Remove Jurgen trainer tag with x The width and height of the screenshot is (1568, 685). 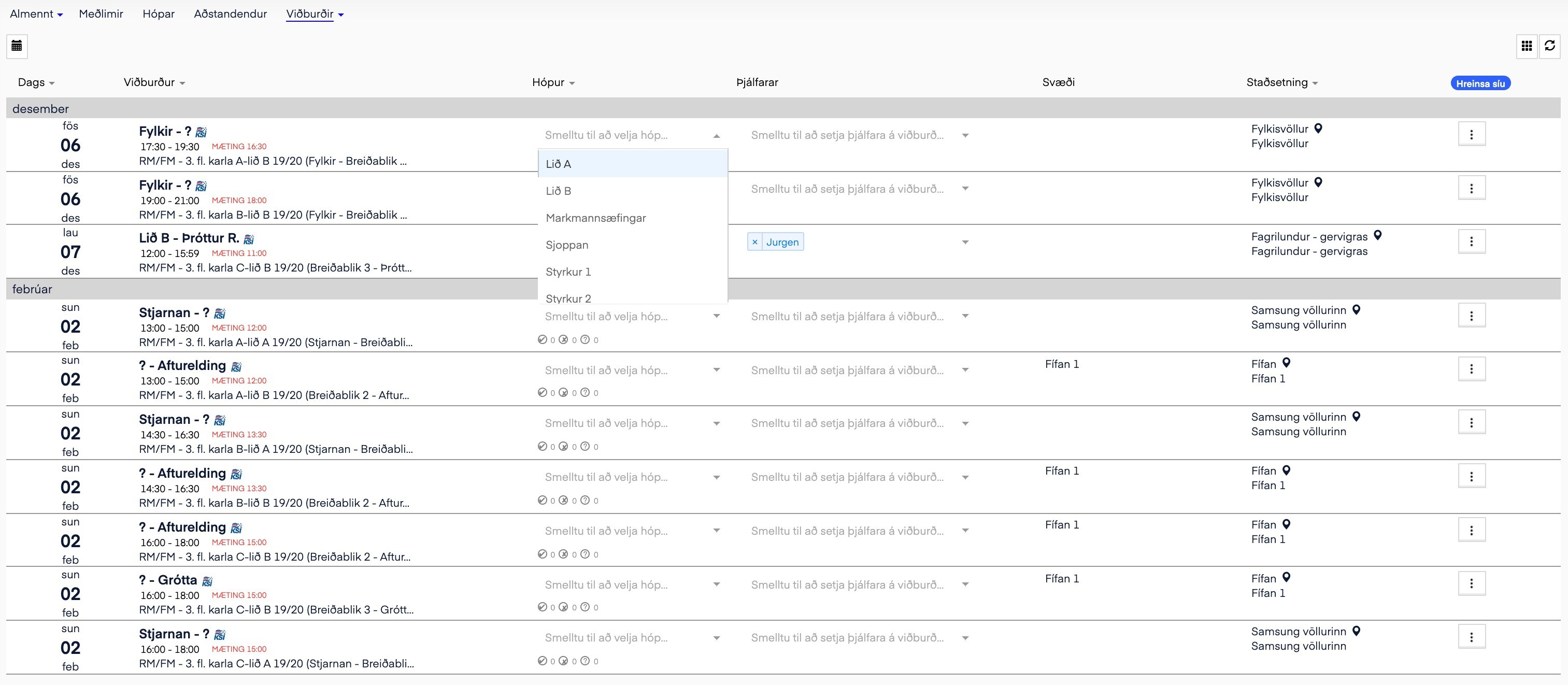pos(755,242)
